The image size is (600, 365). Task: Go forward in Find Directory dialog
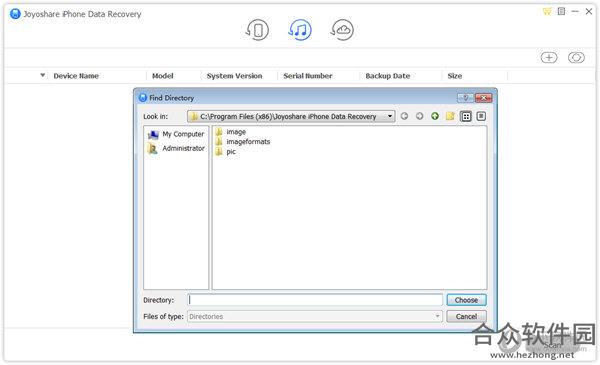pos(420,116)
